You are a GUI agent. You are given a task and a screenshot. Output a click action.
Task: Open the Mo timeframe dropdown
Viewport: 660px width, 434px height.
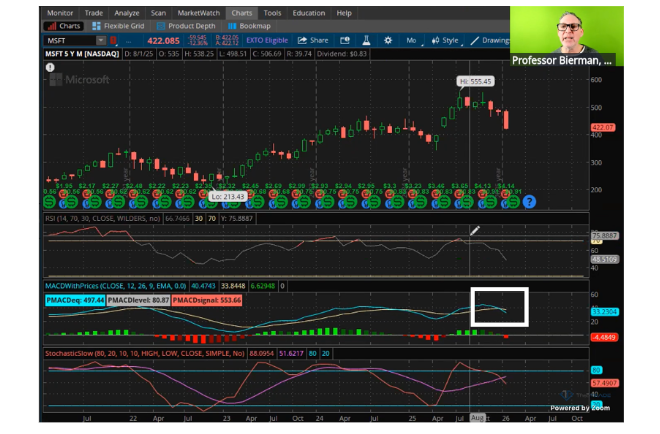point(414,40)
